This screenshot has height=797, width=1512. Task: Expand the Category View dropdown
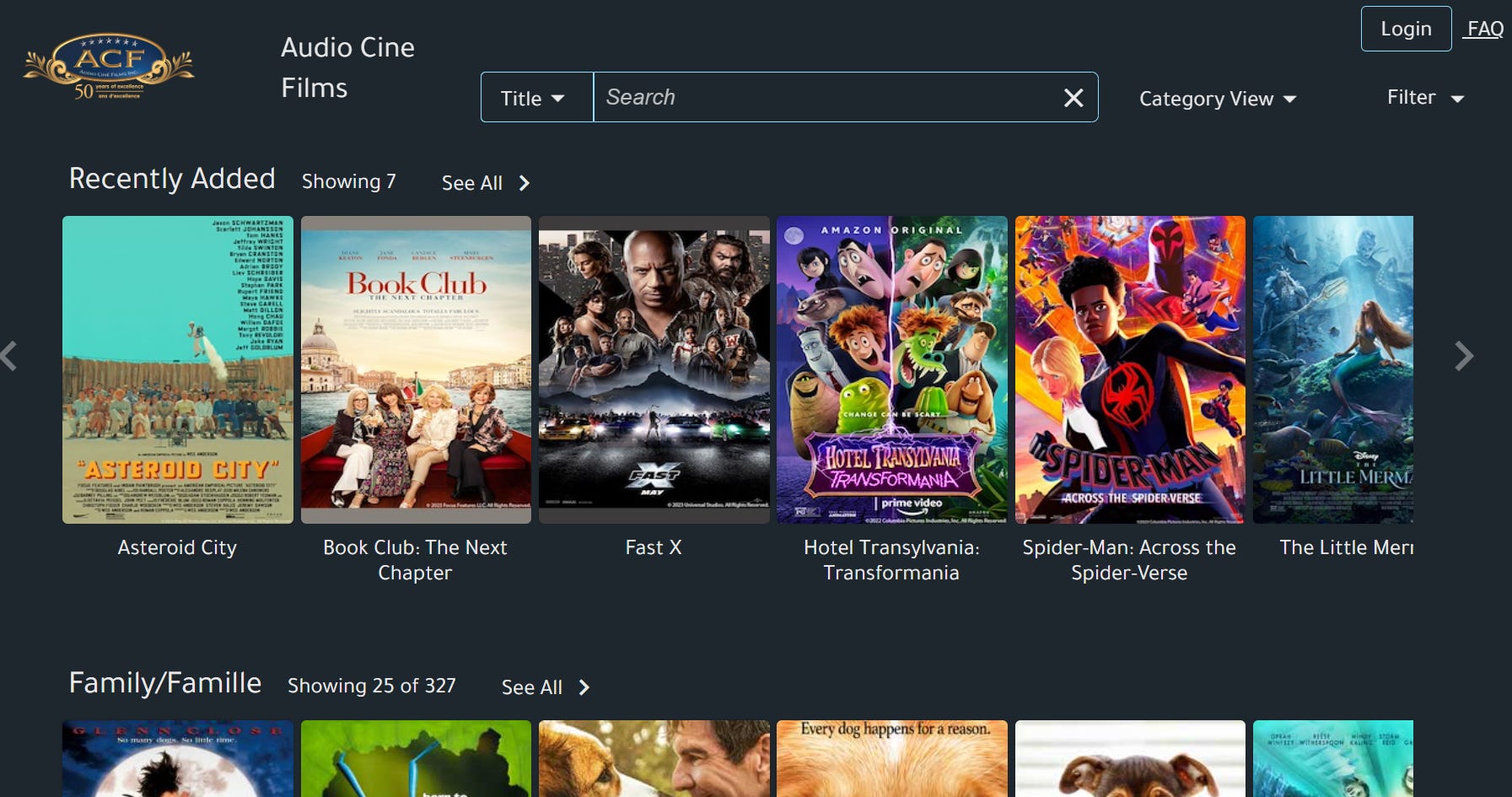[1218, 99]
